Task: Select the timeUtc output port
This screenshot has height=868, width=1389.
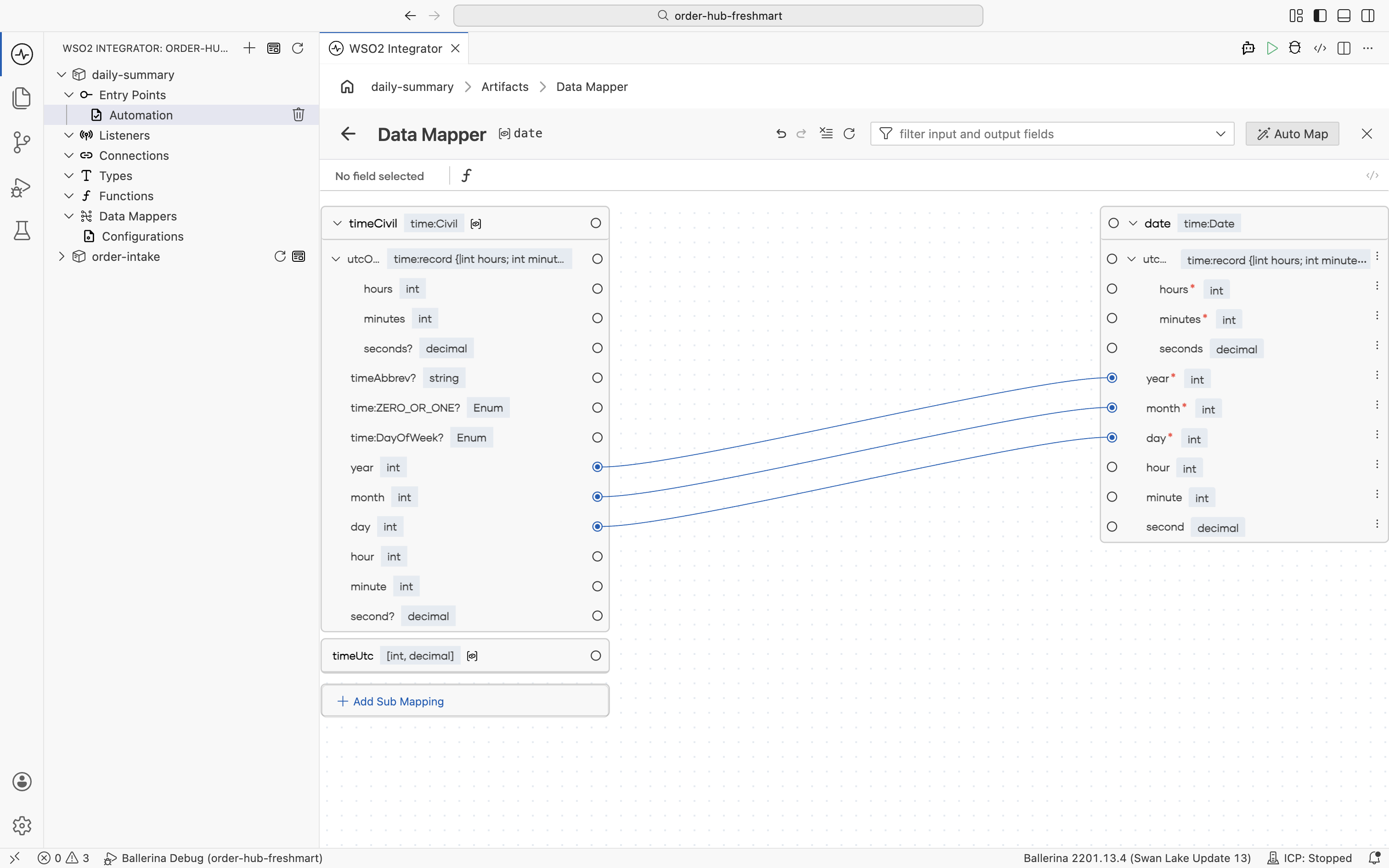Action: click(596, 656)
